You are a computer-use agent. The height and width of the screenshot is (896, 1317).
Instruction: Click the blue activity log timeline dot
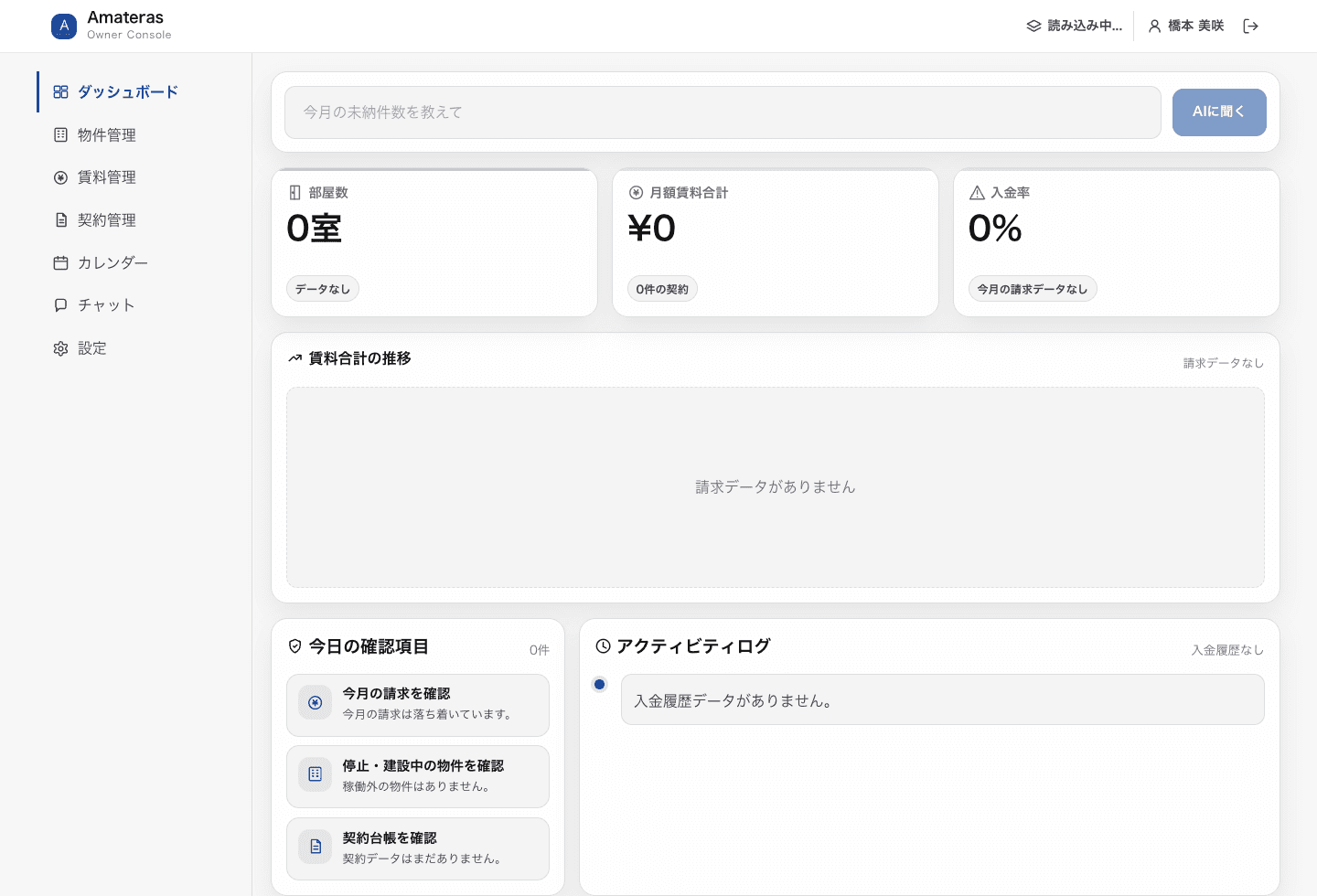tap(600, 684)
